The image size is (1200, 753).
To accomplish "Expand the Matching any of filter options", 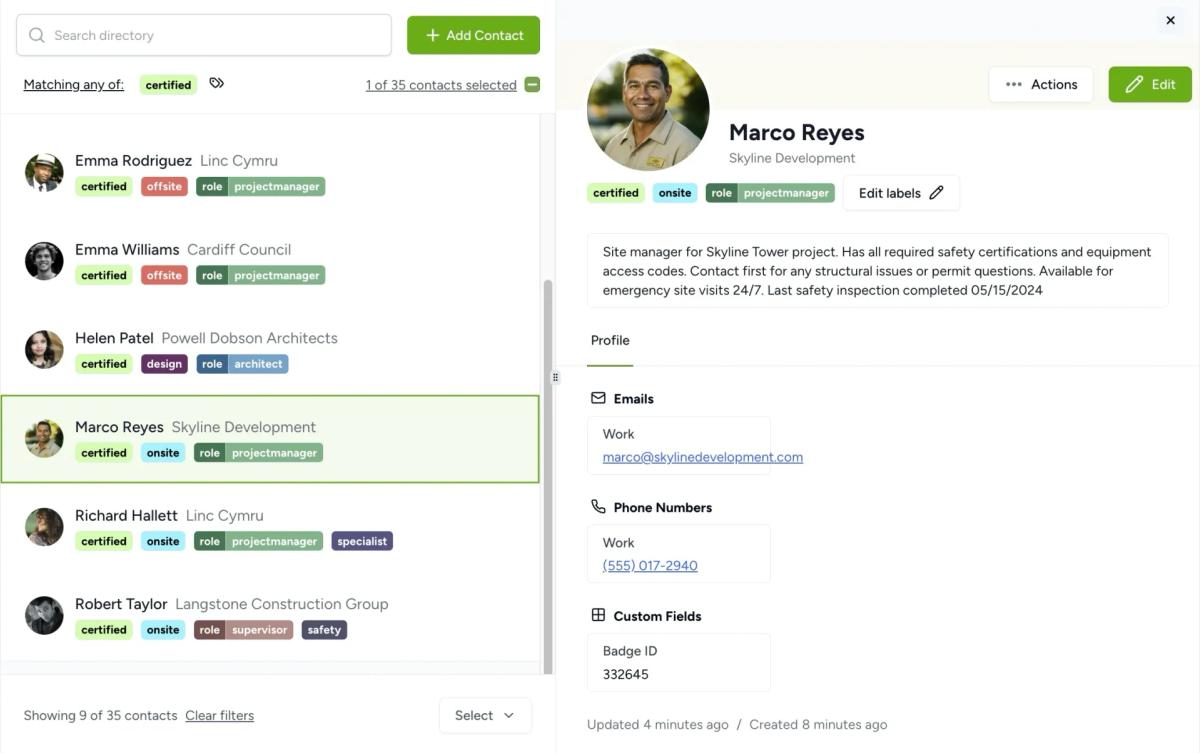I will click(x=73, y=84).
